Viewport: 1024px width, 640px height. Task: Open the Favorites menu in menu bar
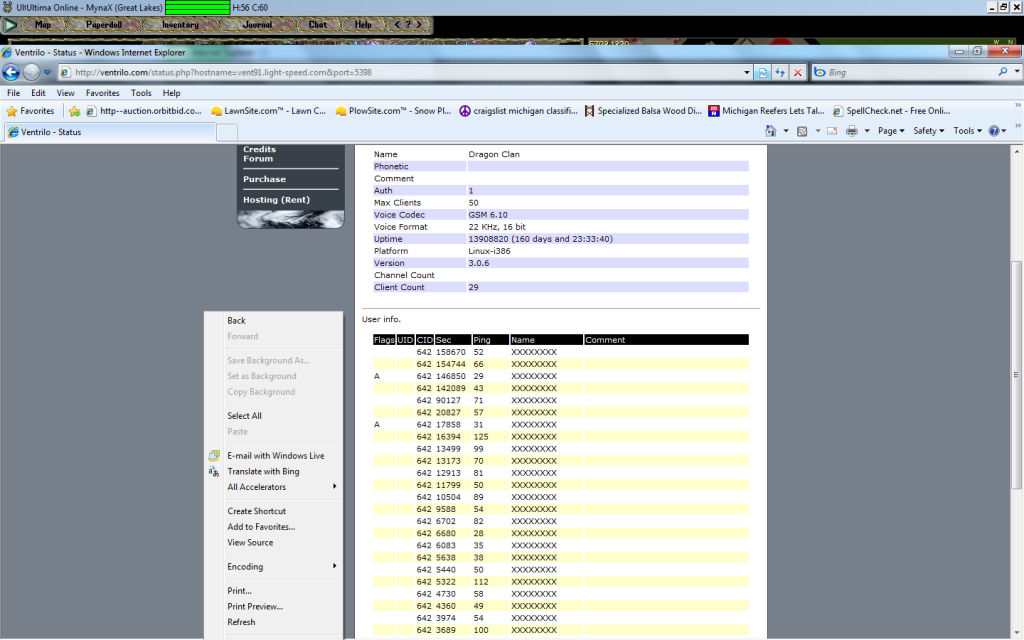103,93
